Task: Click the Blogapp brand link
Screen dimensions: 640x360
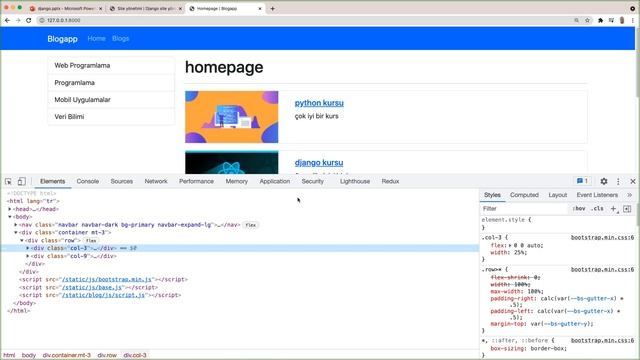Action: point(62,39)
